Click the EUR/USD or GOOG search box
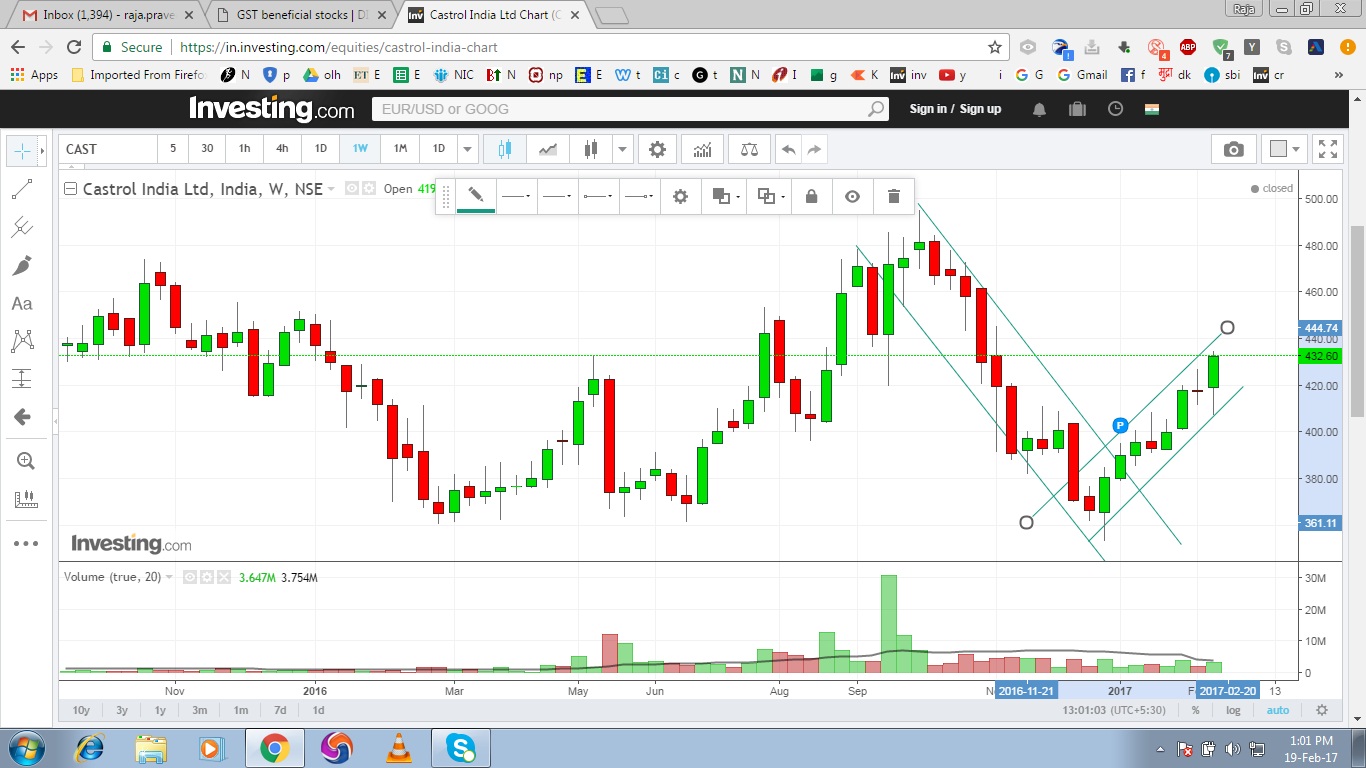The height and width of the screenshot is (768, 1366). coord(630,109)
